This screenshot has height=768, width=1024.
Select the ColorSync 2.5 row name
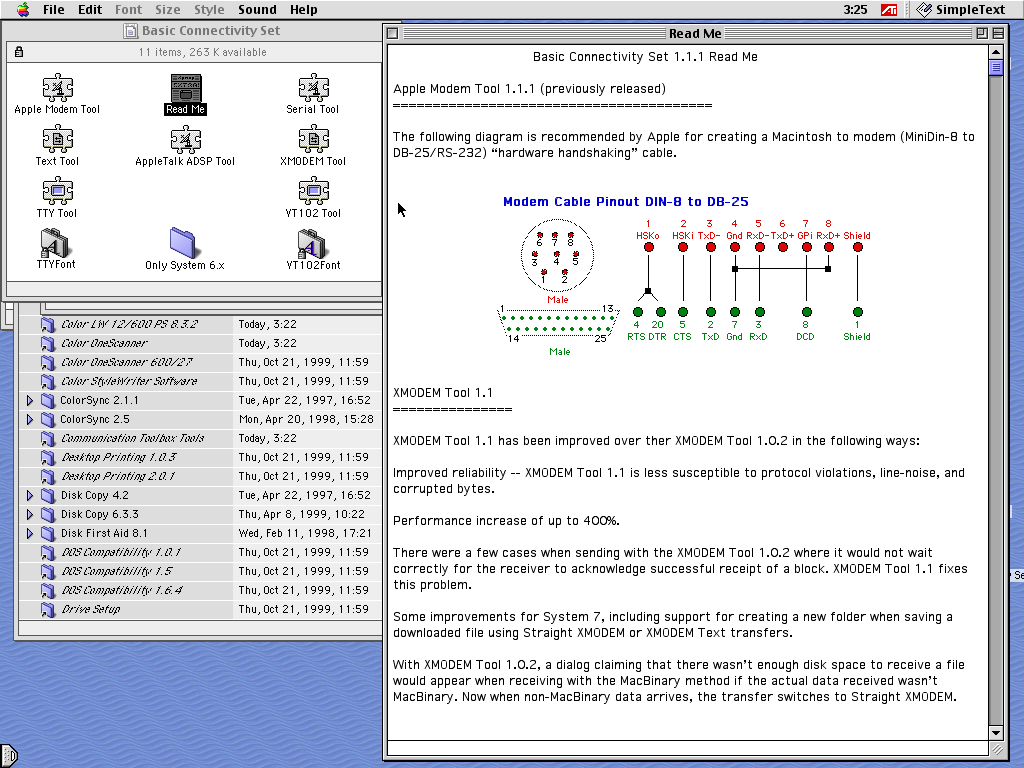point(95,419)
